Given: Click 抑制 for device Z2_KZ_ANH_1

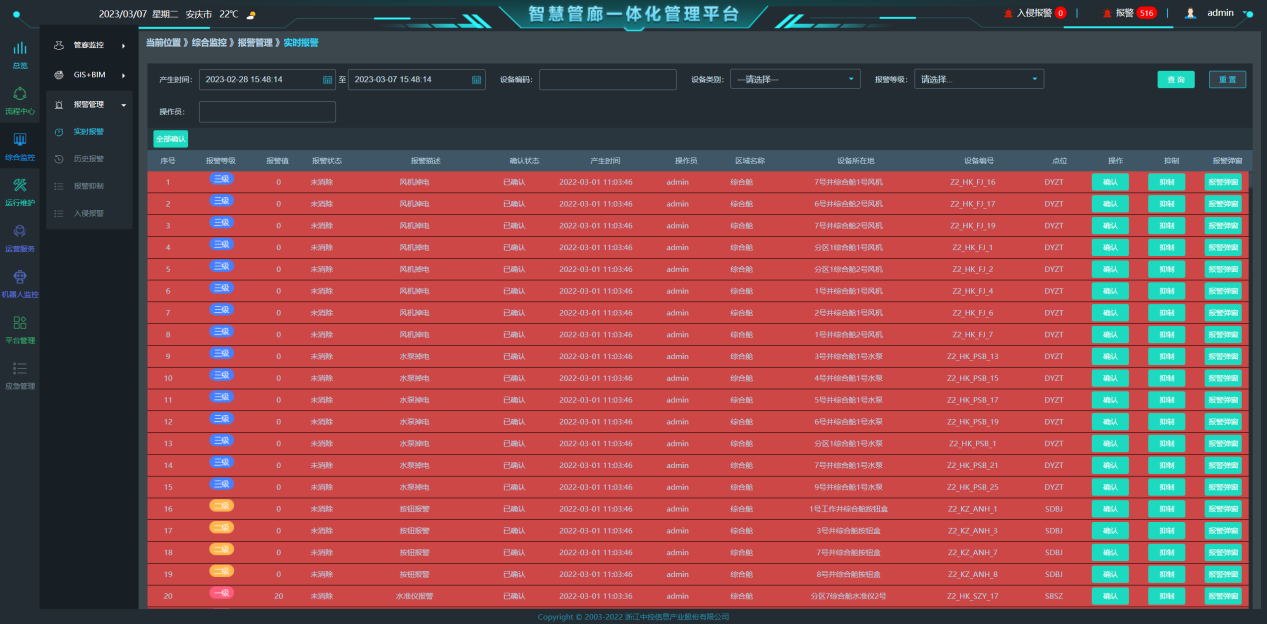Looking at the screenshot, I should [x=1166, y=509].
